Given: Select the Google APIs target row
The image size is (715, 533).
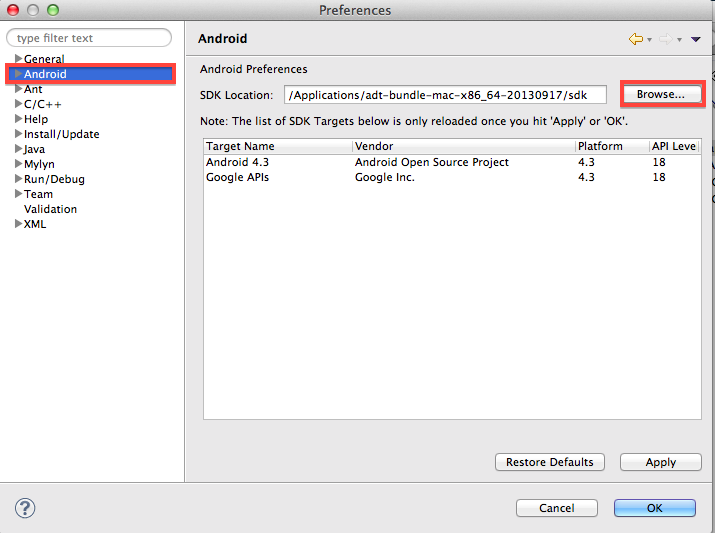Looking at the screenshot, I should point(452,177).
